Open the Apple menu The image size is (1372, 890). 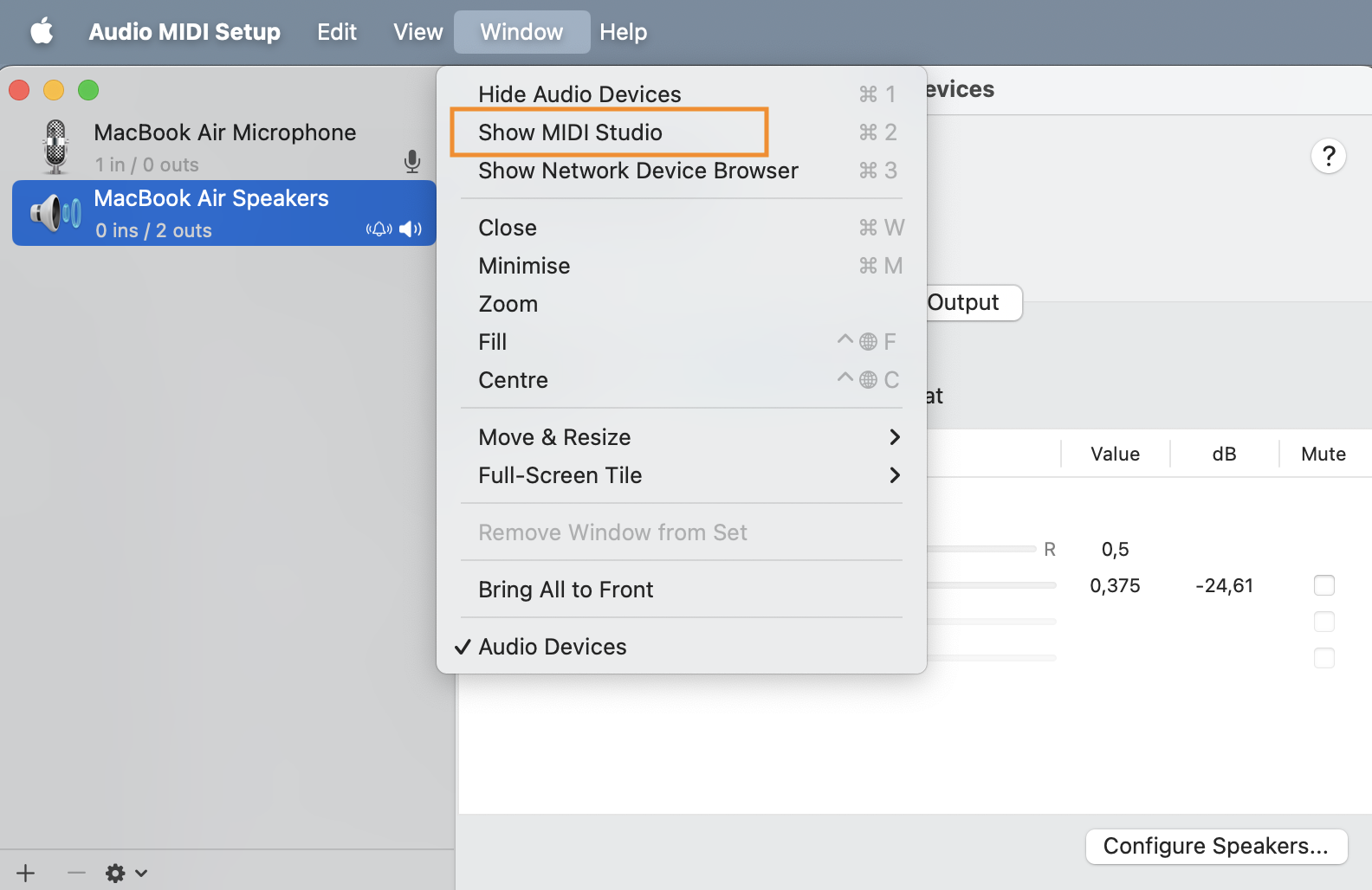pos(42,32)
